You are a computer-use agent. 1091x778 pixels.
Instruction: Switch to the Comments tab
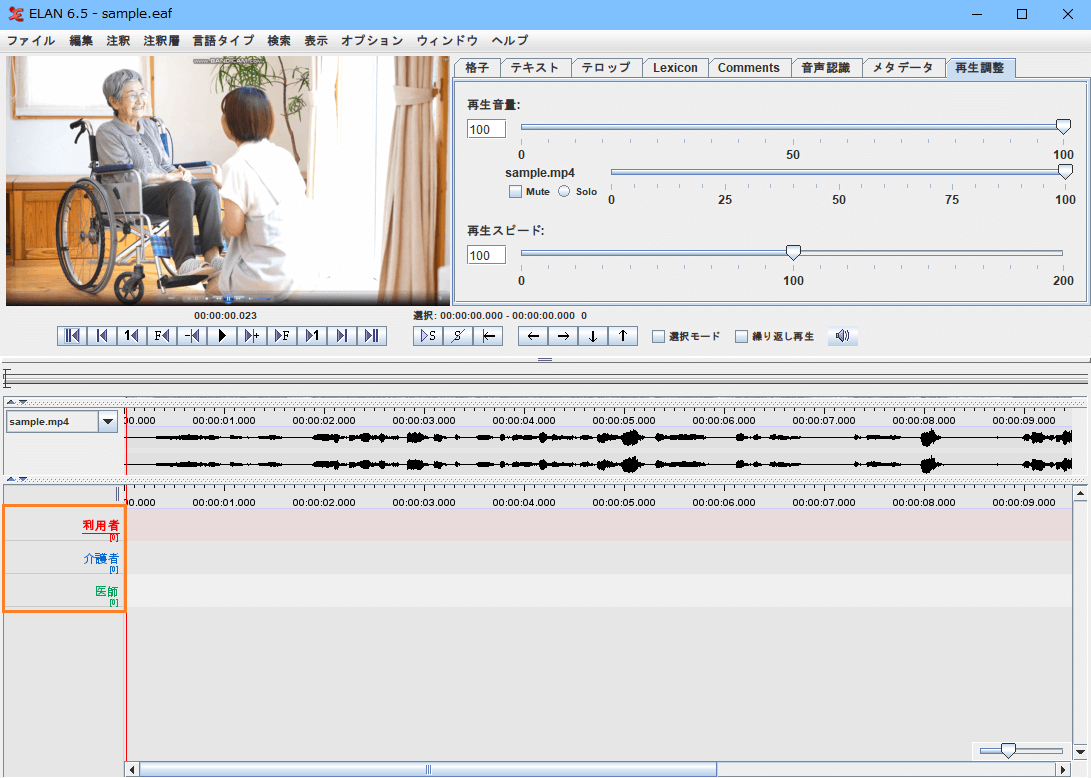coord(748,68)
